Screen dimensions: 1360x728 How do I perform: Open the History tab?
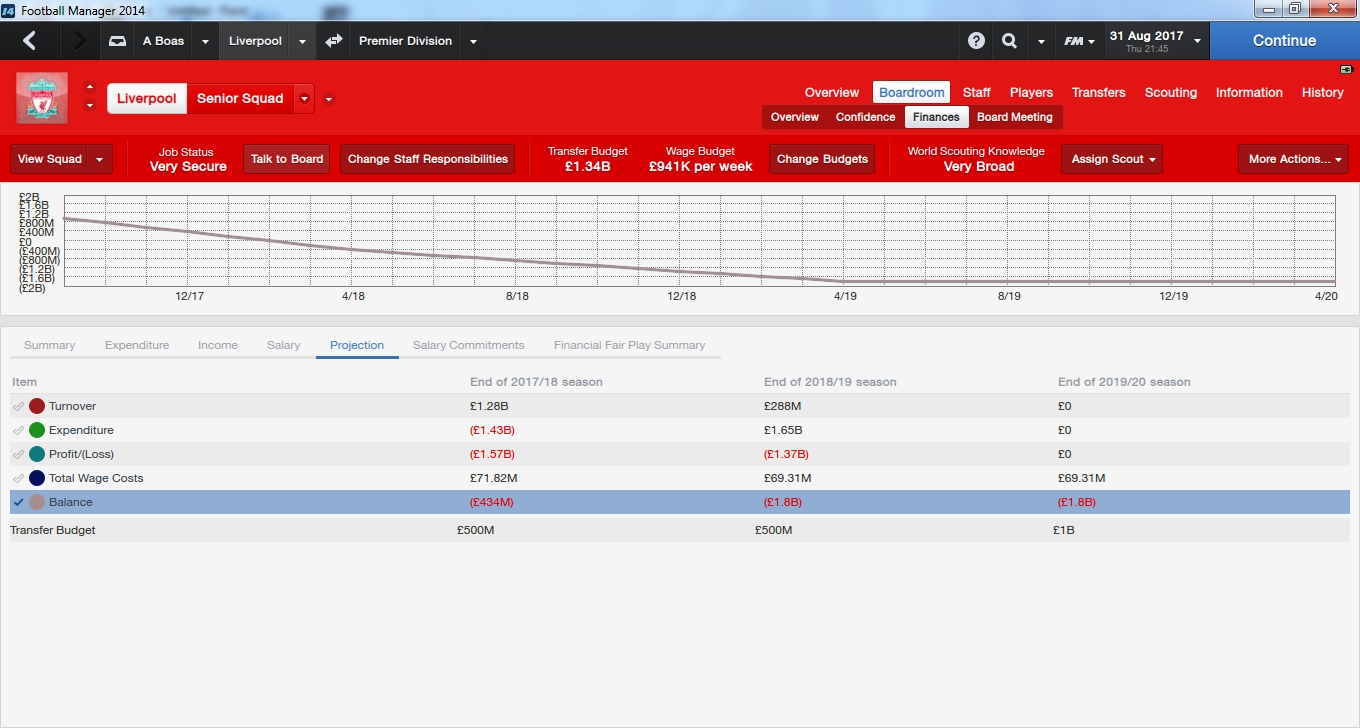[1323, 92]
